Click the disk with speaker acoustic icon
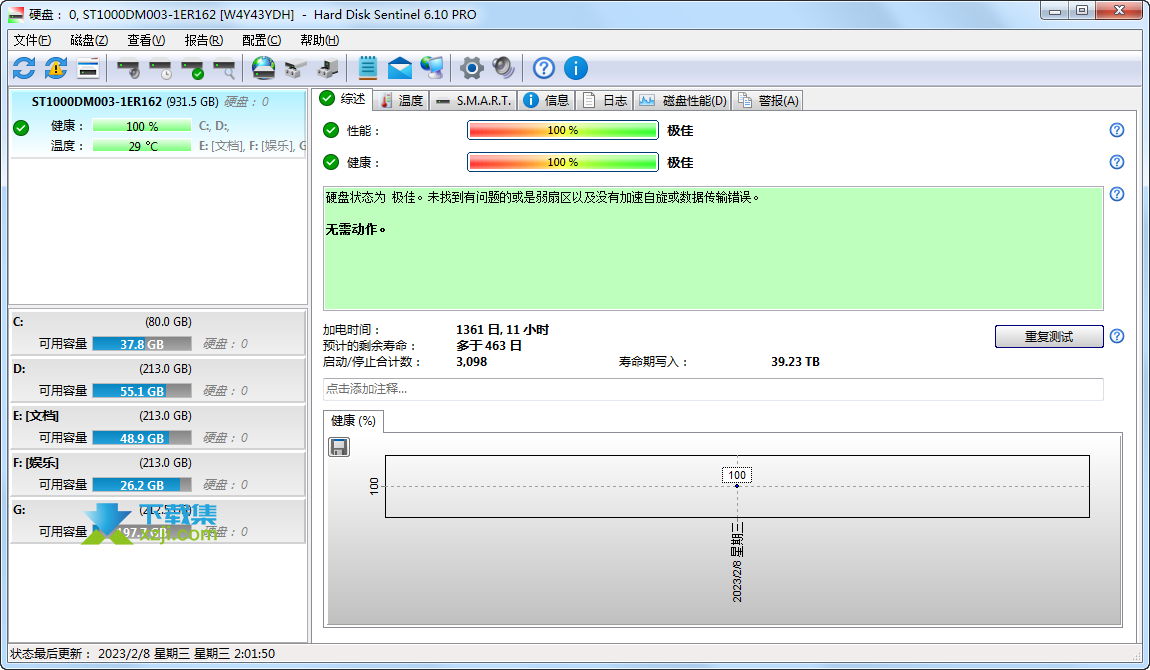1150x670 pixels. (128, 69)
